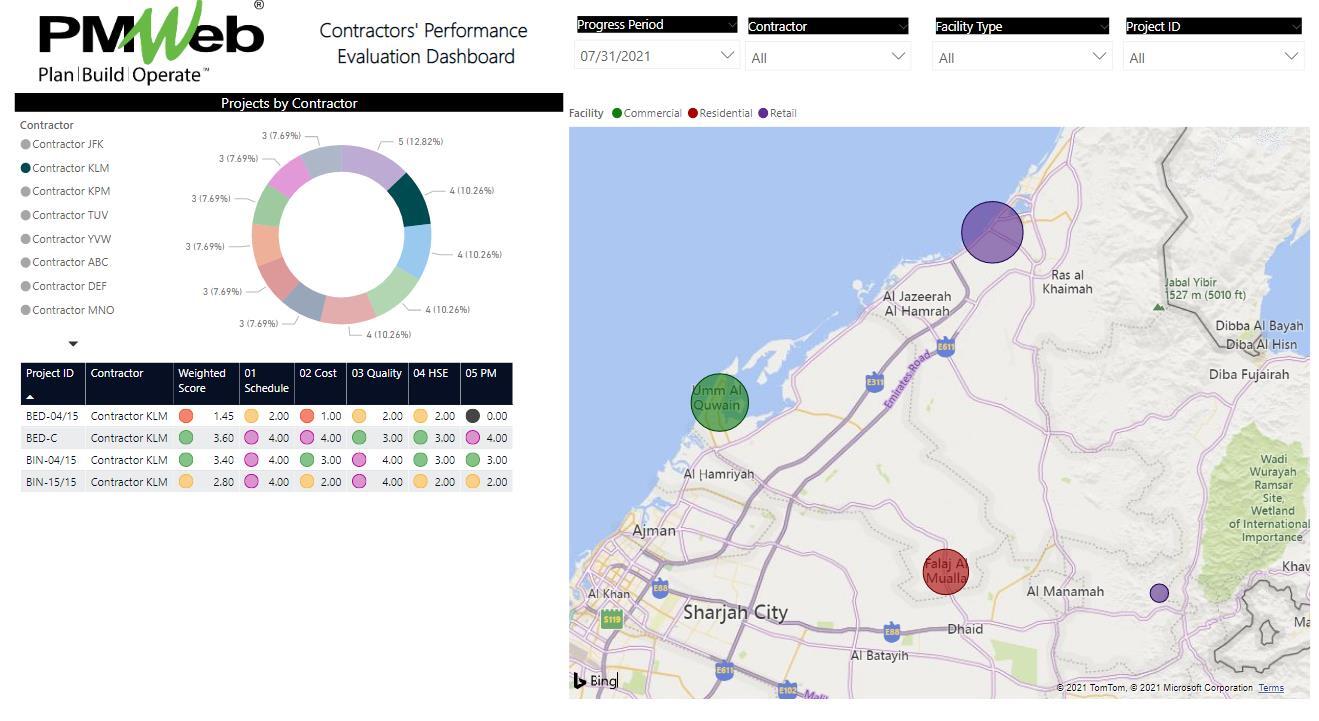Expand the Contractor slicer header chevron

coord(902,28)
